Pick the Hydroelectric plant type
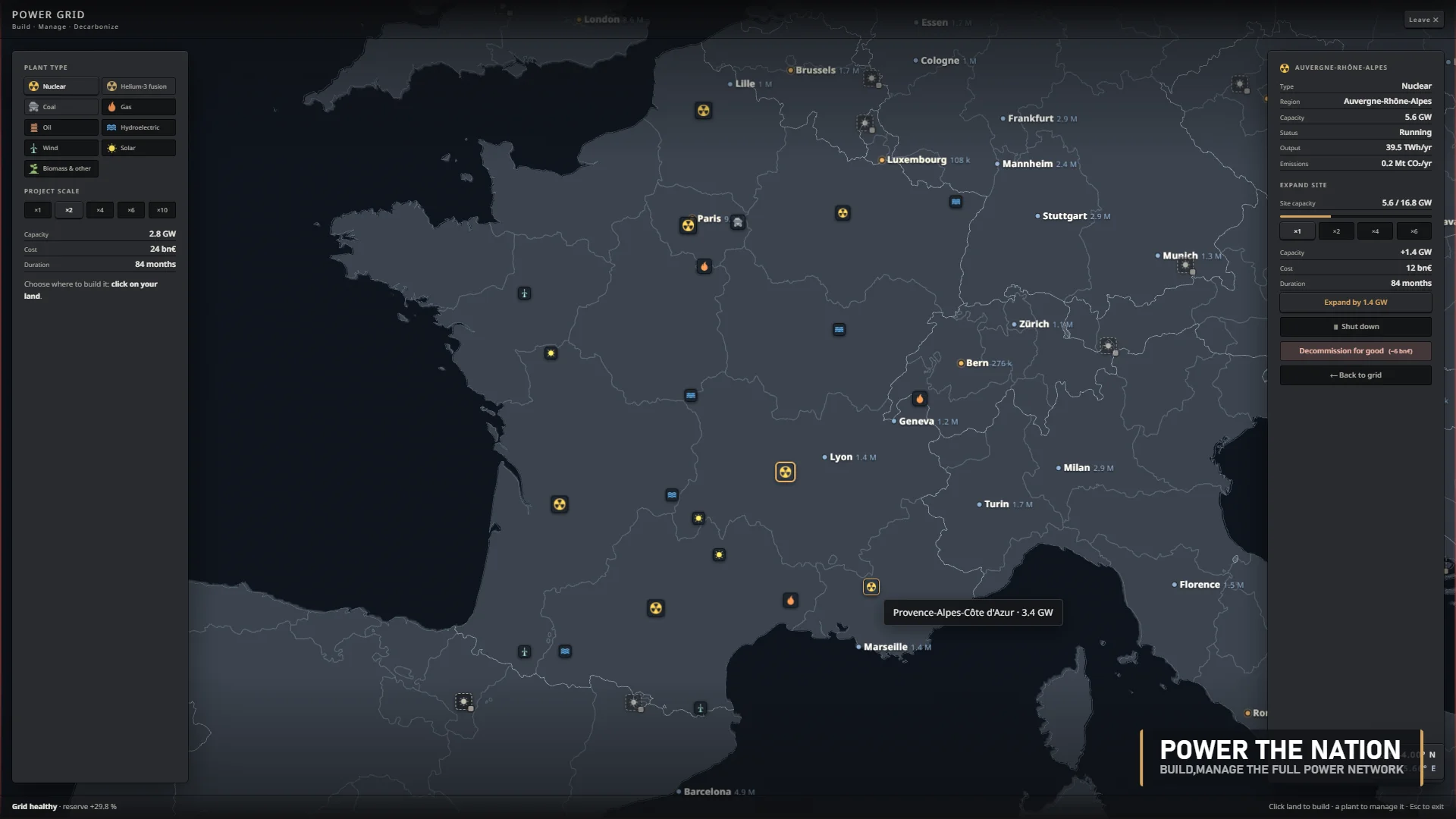Viewport: 1456px width, 819px height. [139, 127]
